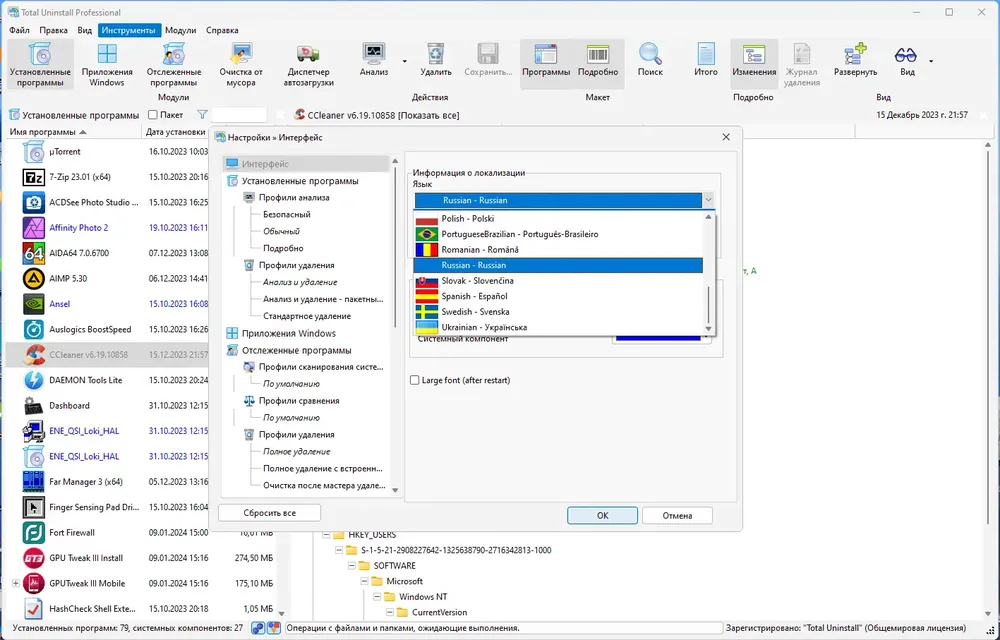Choose Romanian - Română language

pos(559,250)
